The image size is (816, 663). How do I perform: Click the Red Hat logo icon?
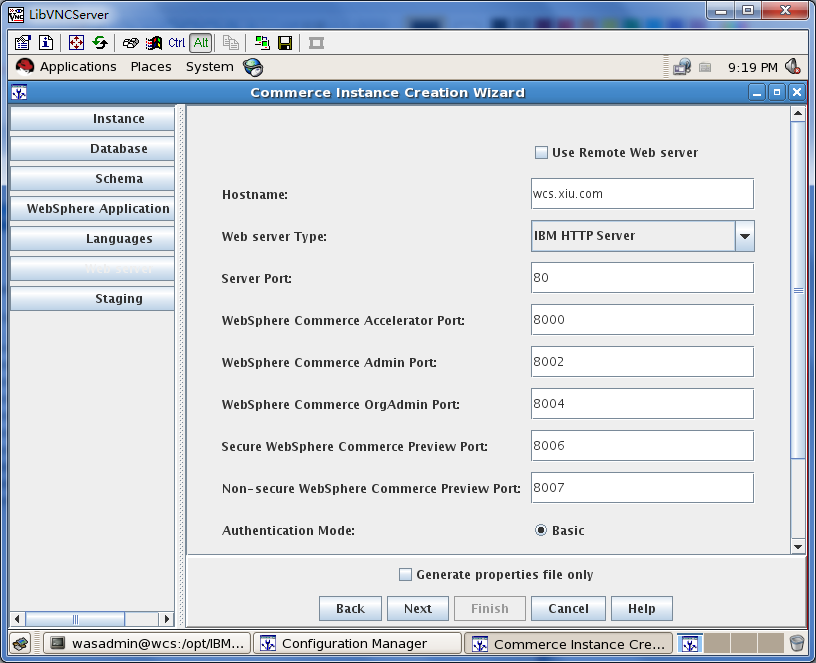(24, 67)
